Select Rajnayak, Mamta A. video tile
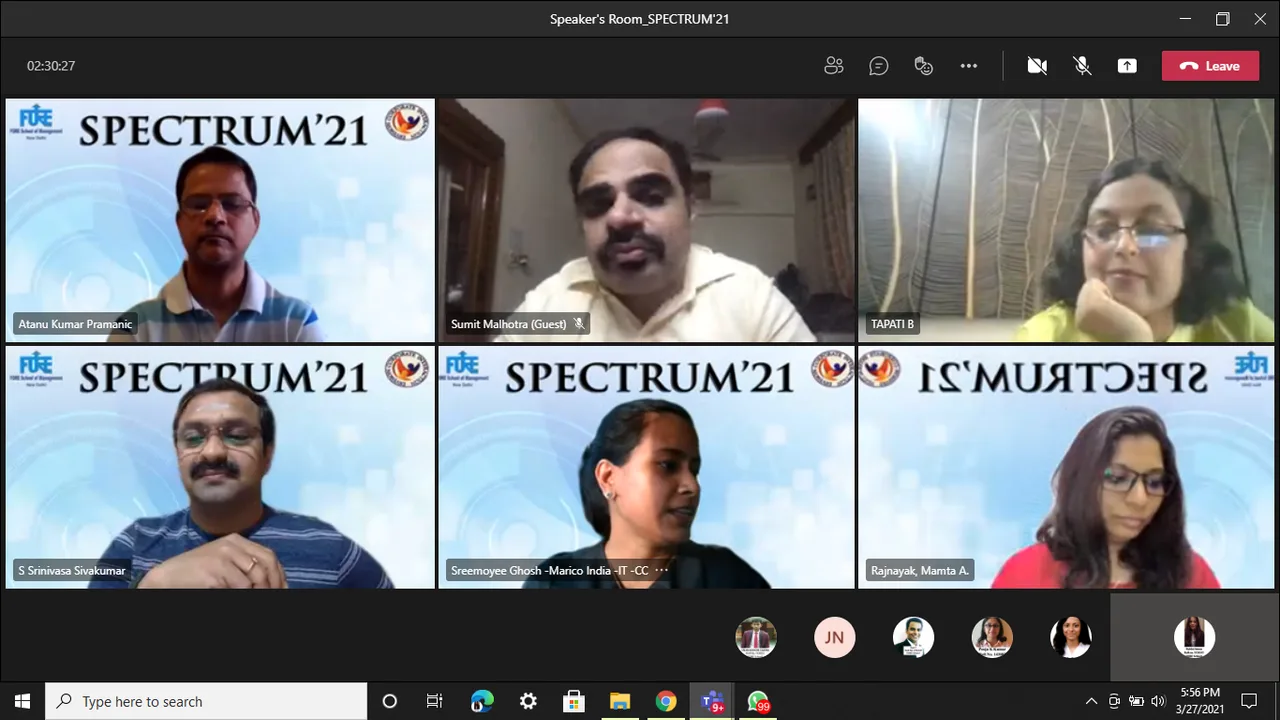Image resolution: width=1280 pixels, height=720 pixels. pos(1066,467)
